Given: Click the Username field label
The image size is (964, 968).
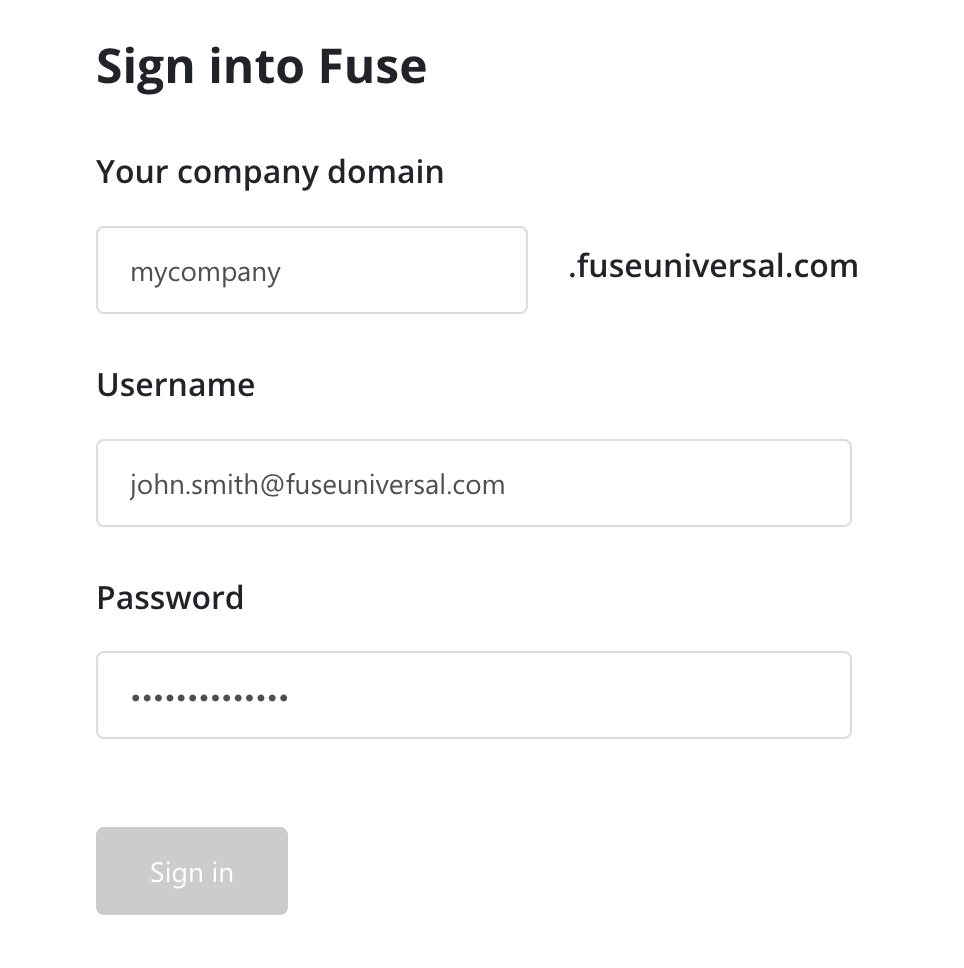Looking at the screenshot, I should coord(175,385).
